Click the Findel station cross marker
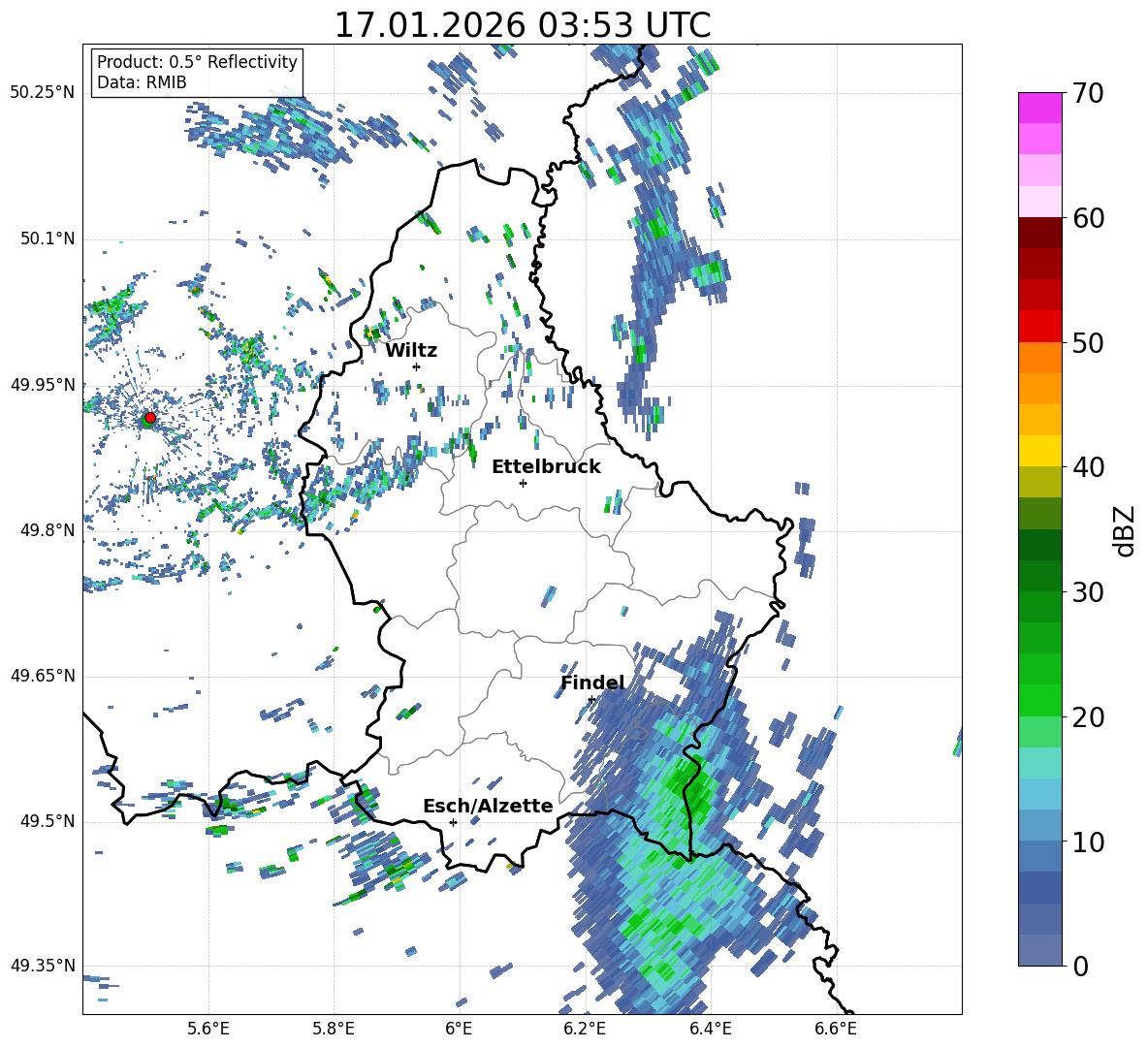 591,700
